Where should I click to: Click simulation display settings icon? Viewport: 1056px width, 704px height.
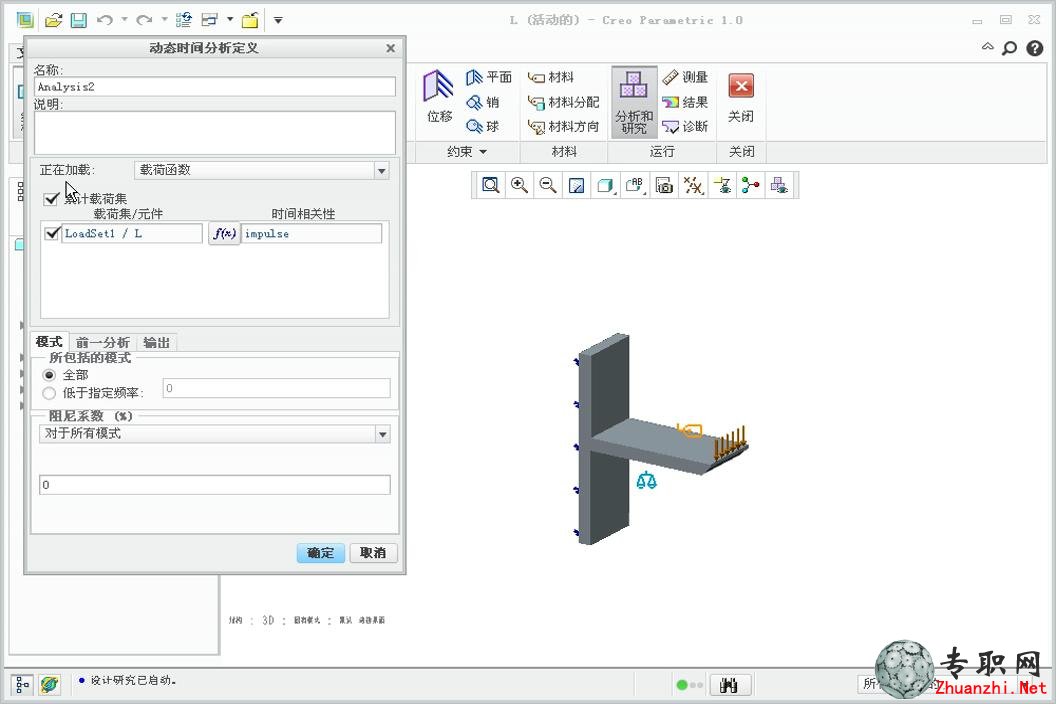(x=723, y=185)
